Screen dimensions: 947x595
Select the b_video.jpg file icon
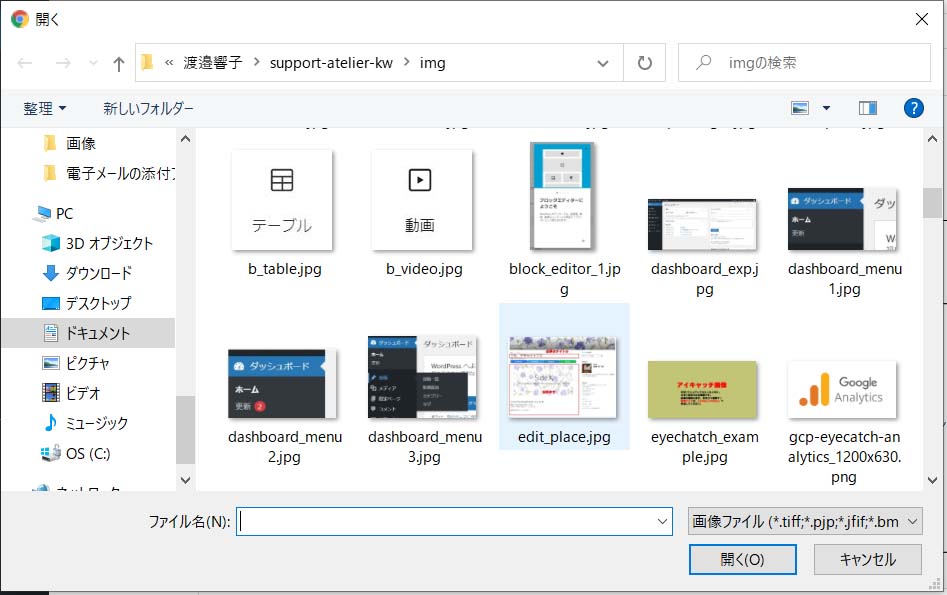[421, 200]
